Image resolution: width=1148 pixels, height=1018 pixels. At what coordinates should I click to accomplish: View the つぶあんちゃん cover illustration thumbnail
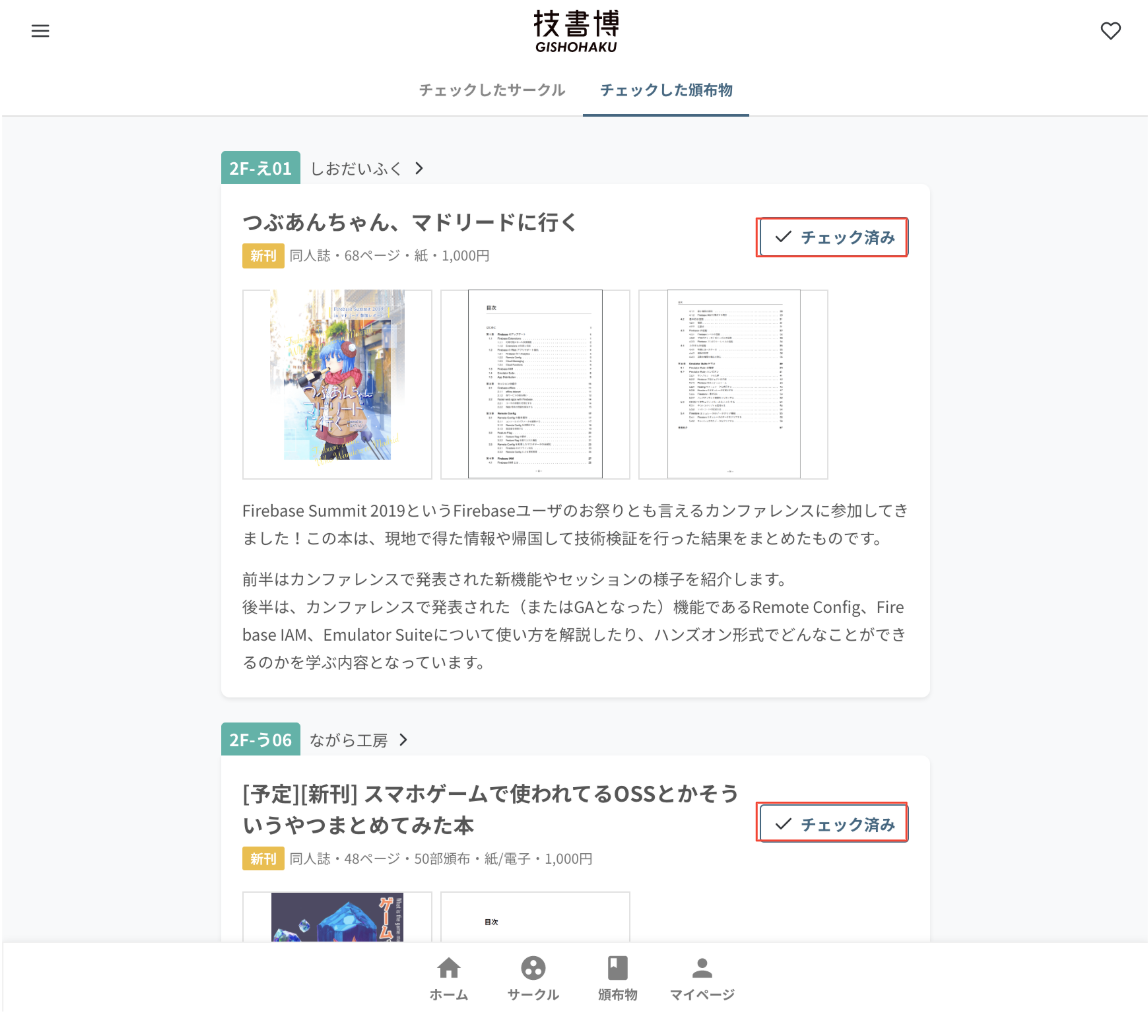click(338, 384)
